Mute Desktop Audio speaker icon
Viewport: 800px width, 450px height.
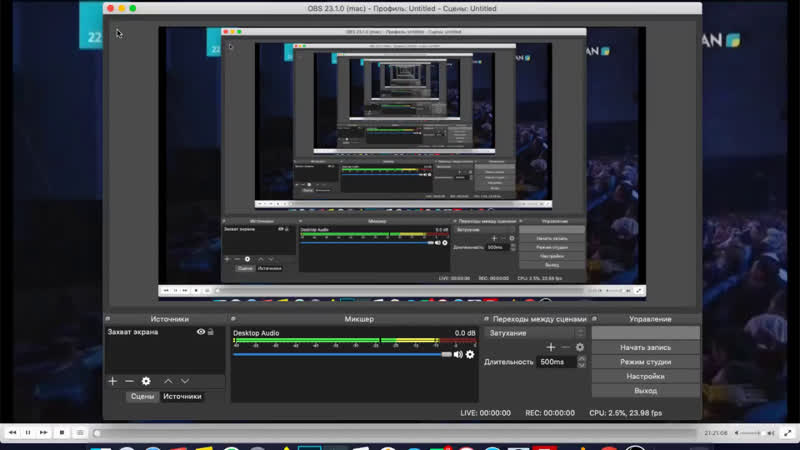458,354
